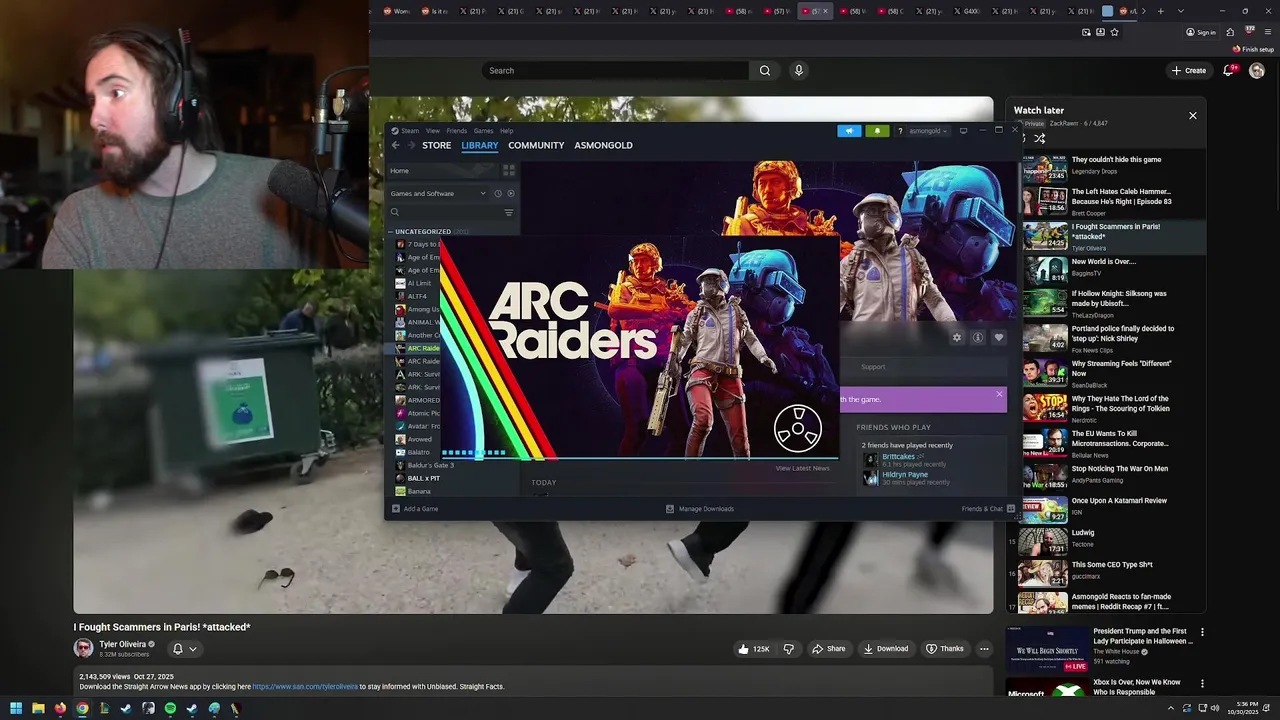Screen dimensions: 1280x720
Task: Open View menu in Steam window
Action: click(433, 131)
